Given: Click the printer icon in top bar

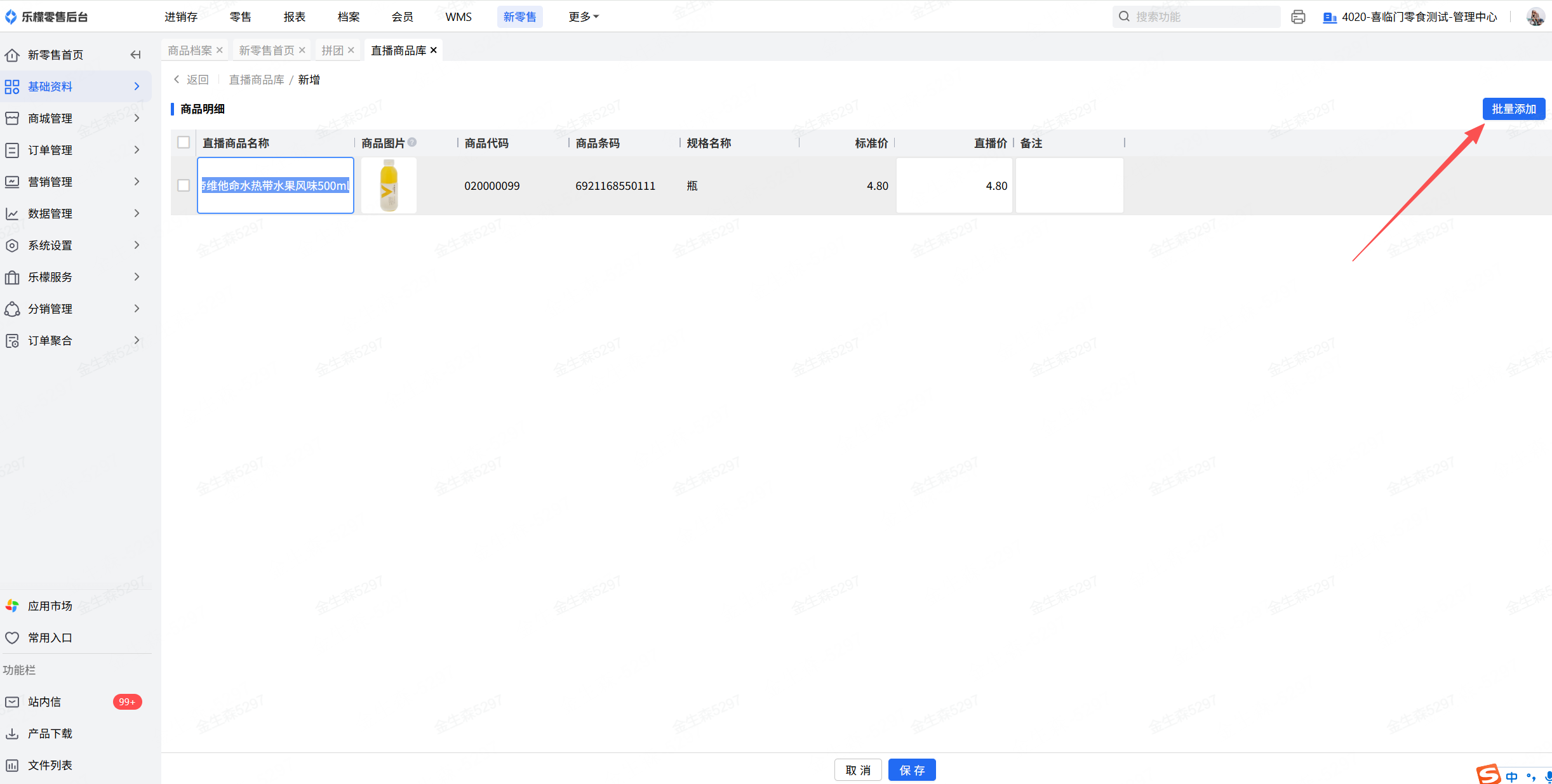Looking at the screenshot, I should tap(1298, 17).
